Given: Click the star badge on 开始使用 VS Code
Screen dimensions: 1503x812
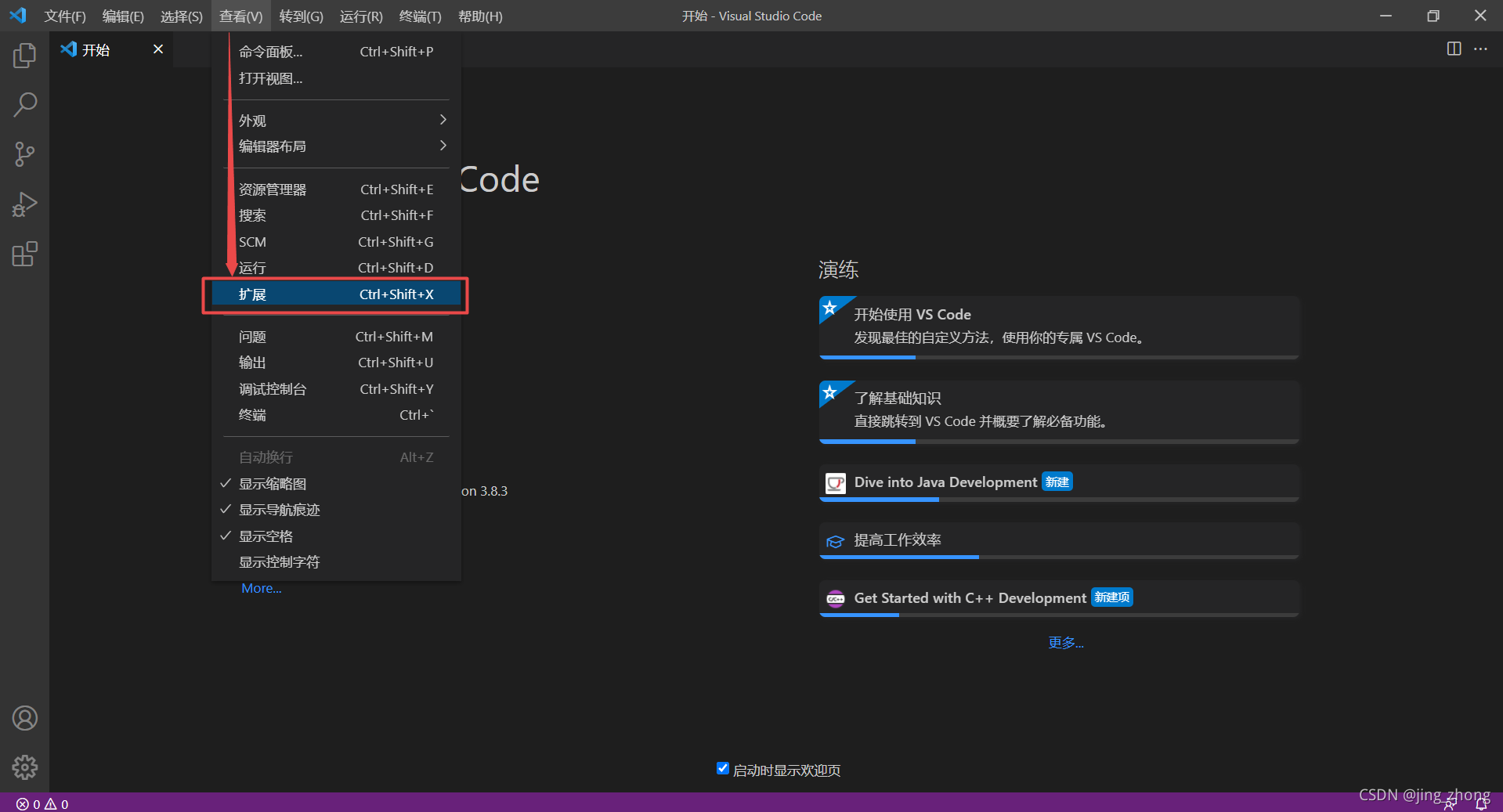Looking at the screenshot, I should 830,308.
